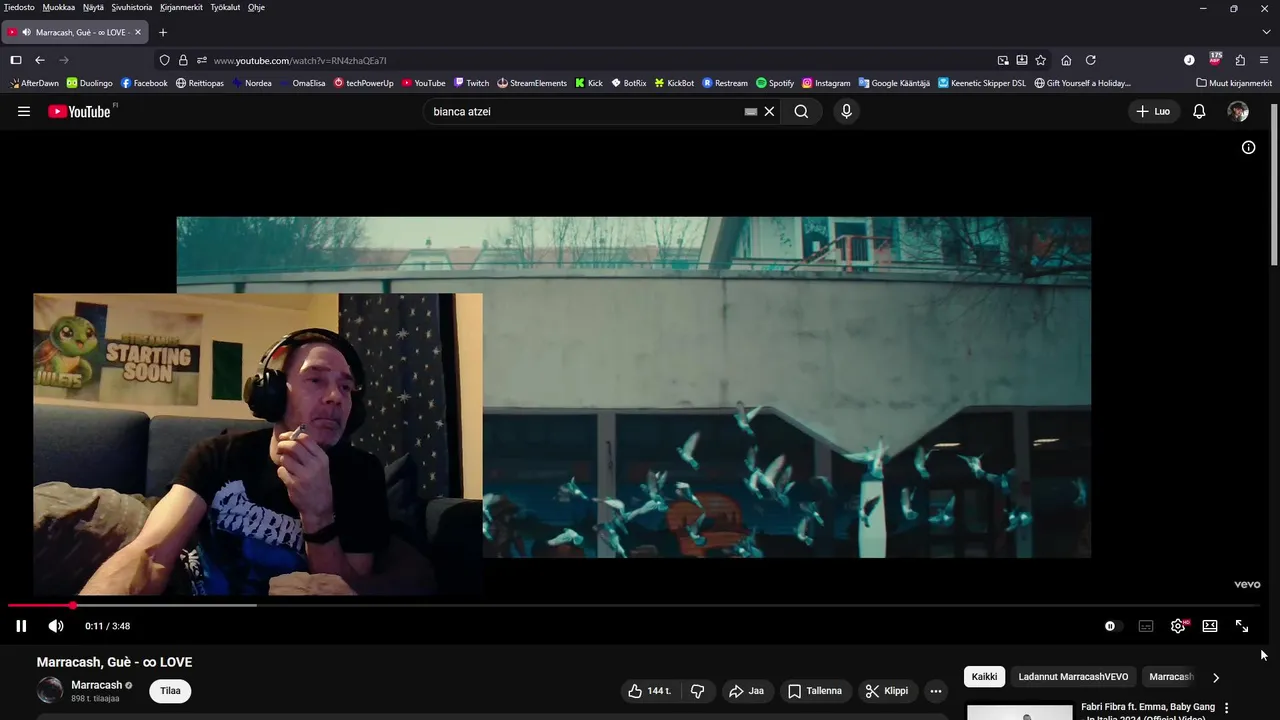Open Marracash channel name link

[96, 685]
